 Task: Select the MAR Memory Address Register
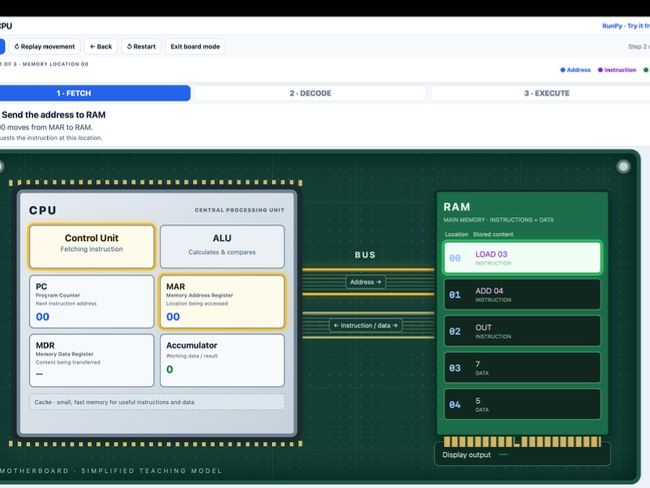[222, 302]
